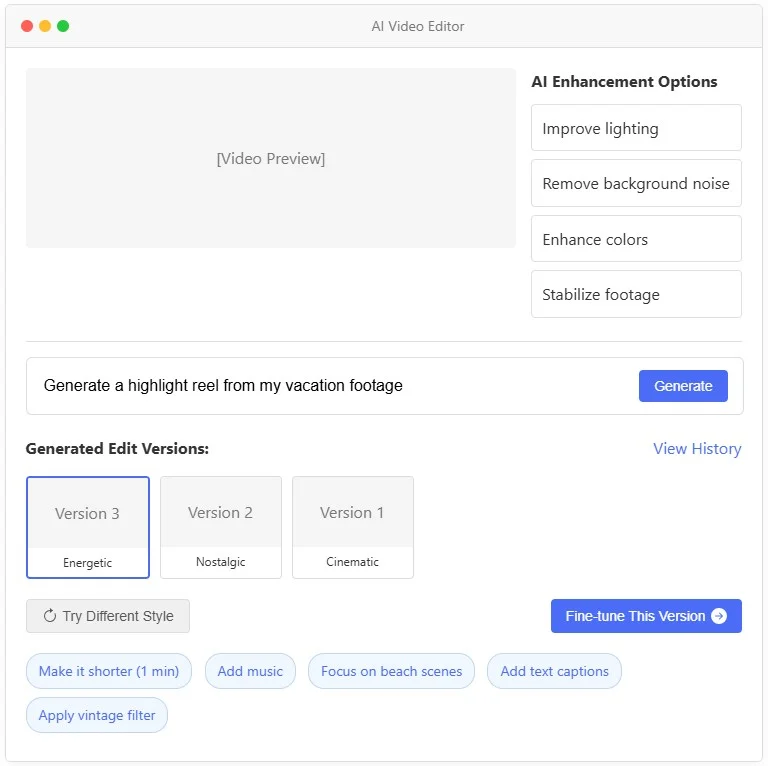The height and width of the screenshot is (766, 768).
Task: Select the Apply vintage filter chip
Action: (x=97, y=715)
